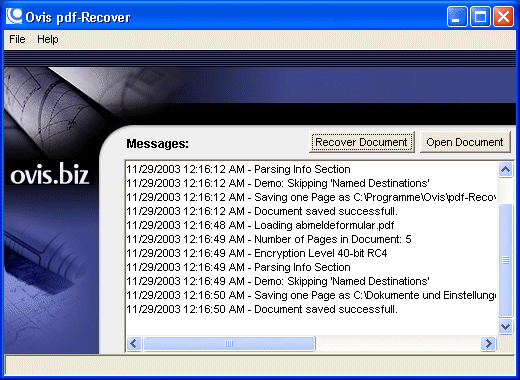
Task: Click the scroll left arrow in Messages
Action: pyautogui.click(x=134, y=343)
